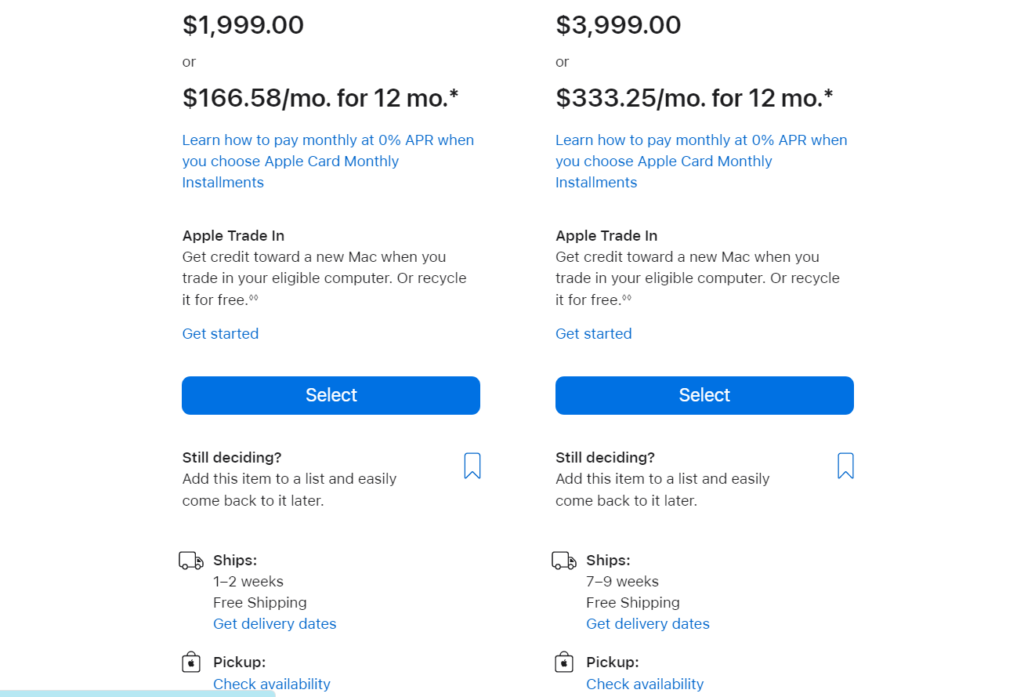The width and height of the screenshot is (1024, 697).
Task: Click the left Pickup Apple bag icon
Action: [191, 662]
